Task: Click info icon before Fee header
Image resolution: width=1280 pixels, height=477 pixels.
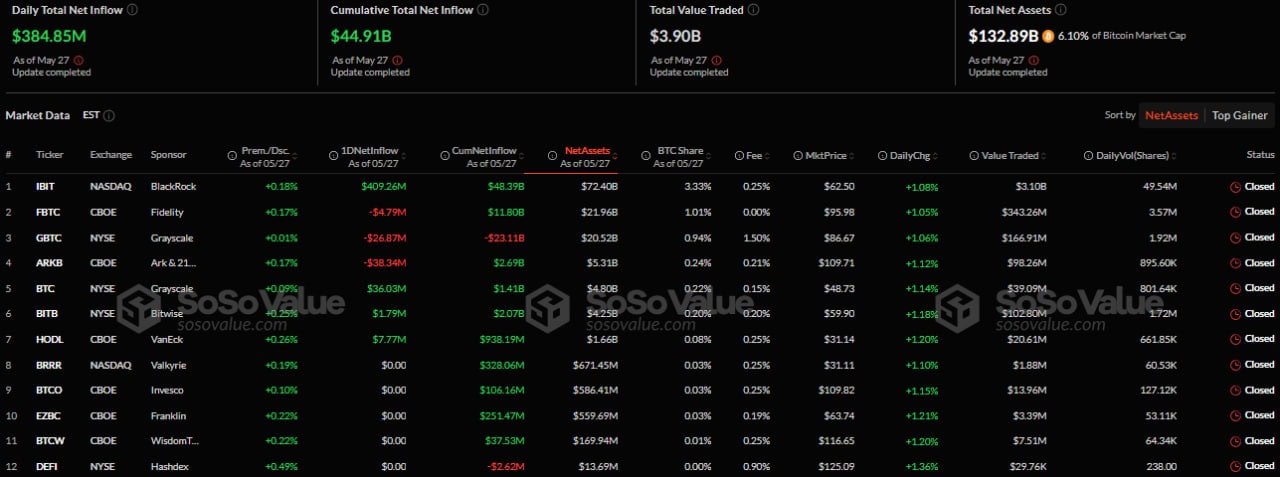Action: click(x=738, y=156)
